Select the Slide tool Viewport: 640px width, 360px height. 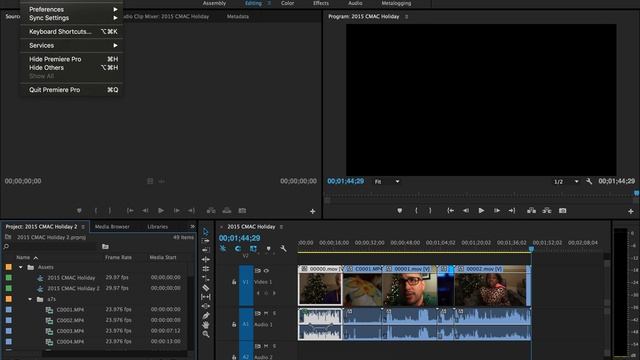(x=205, y=306)
